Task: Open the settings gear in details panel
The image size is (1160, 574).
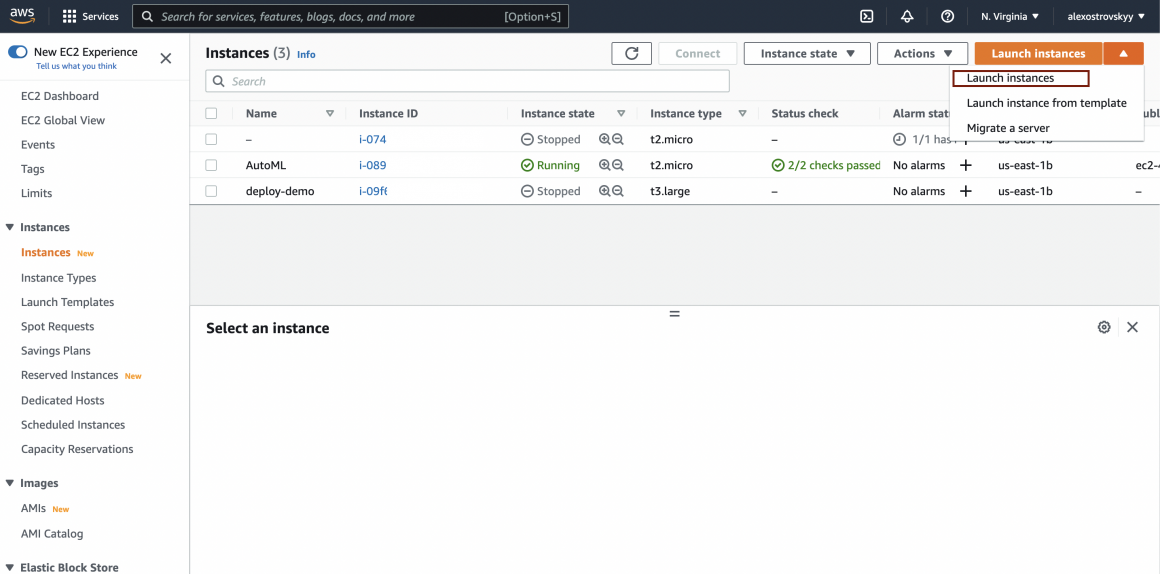Action: 1104,327
